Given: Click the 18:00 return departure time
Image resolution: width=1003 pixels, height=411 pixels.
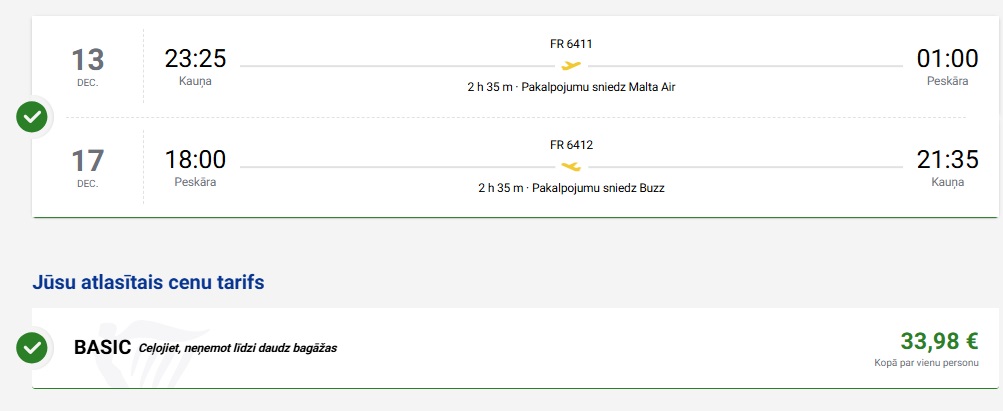Looking at the screenshot, I should (x=195, y=159).
